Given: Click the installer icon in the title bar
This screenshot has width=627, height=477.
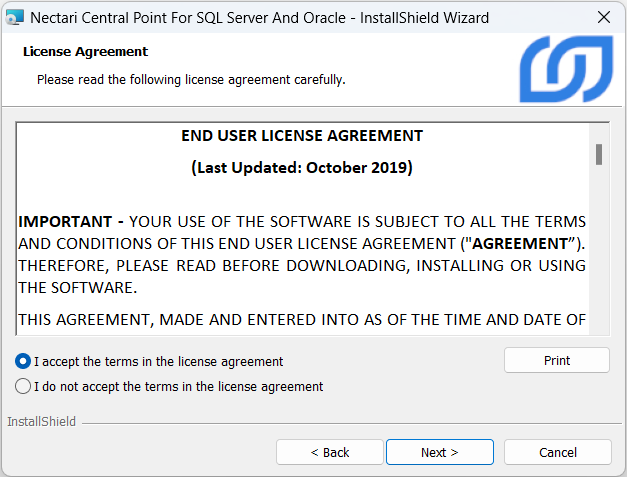Looking at the screenshot, I should [x=15, y=17].
